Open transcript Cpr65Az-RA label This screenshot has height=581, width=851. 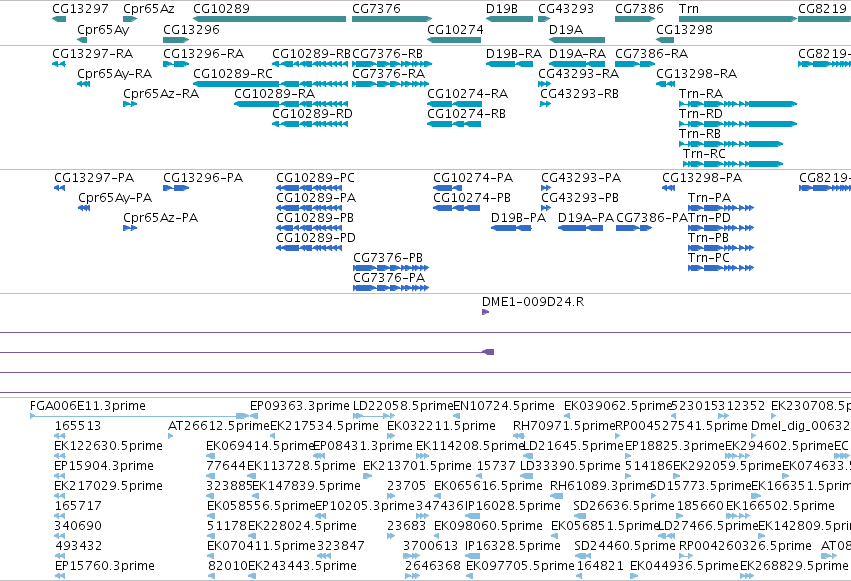click(161, 94)
